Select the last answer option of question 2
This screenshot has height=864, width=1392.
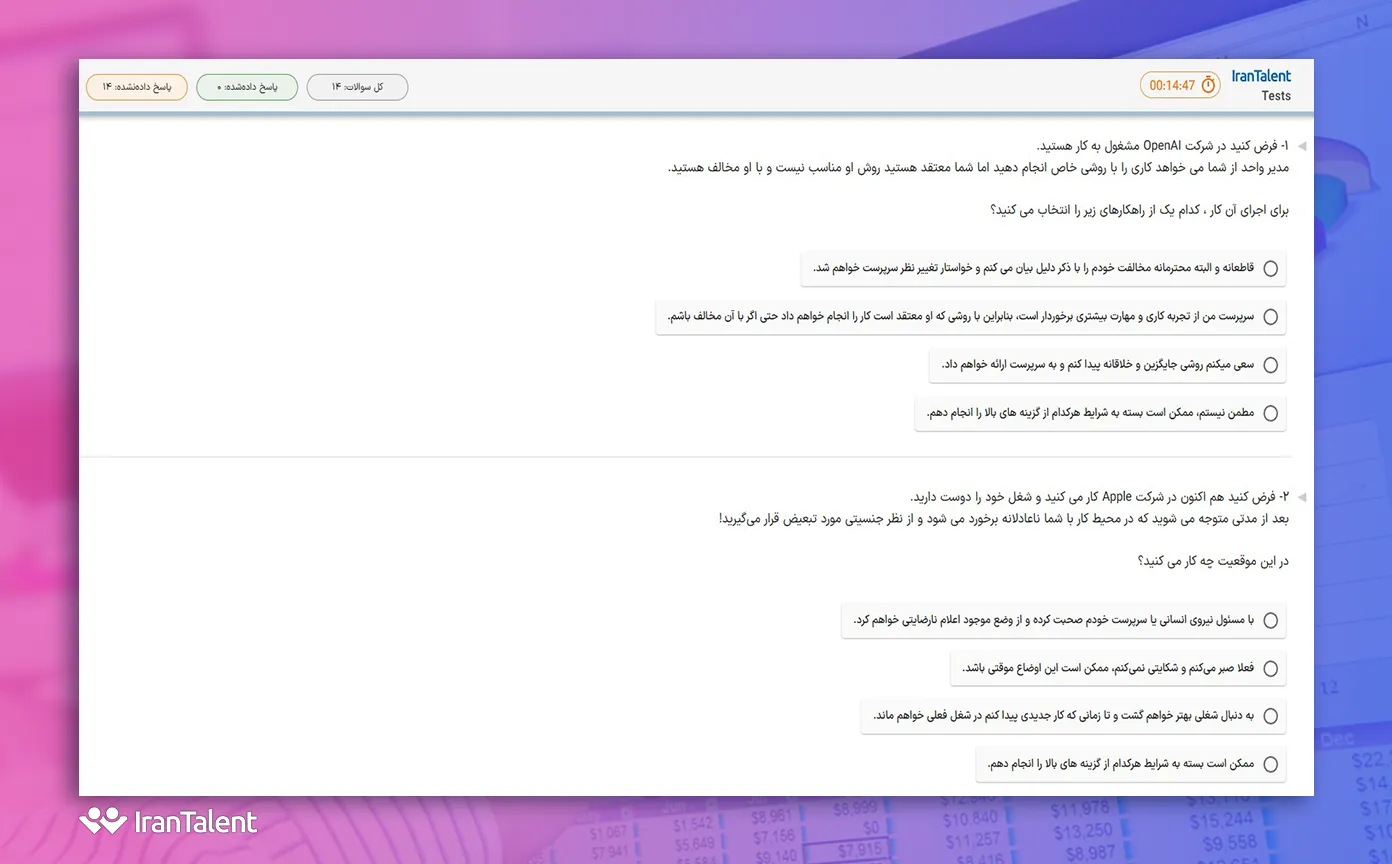[1270, 764]
